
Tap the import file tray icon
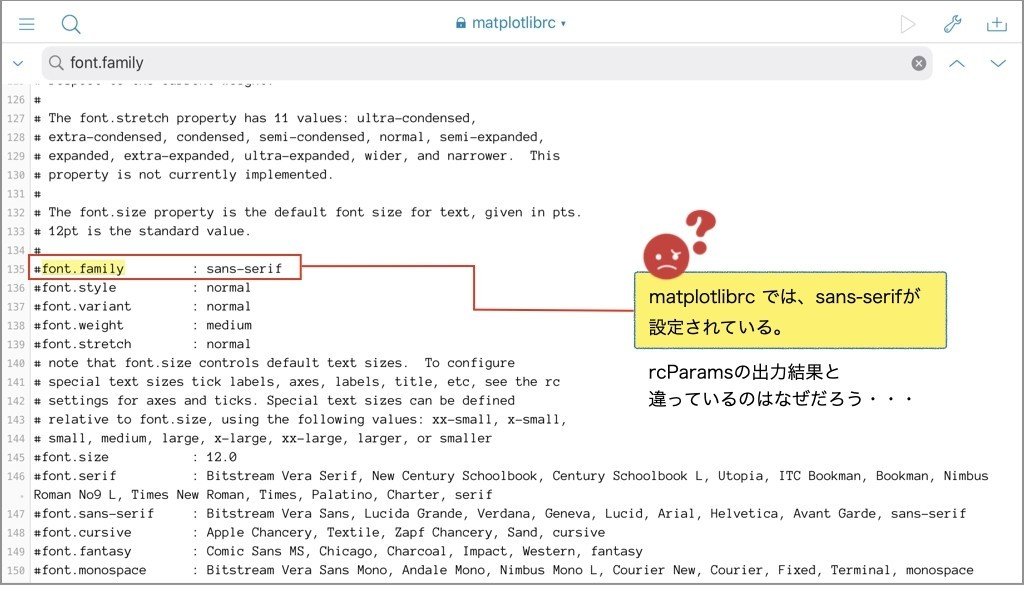[997, 23]
